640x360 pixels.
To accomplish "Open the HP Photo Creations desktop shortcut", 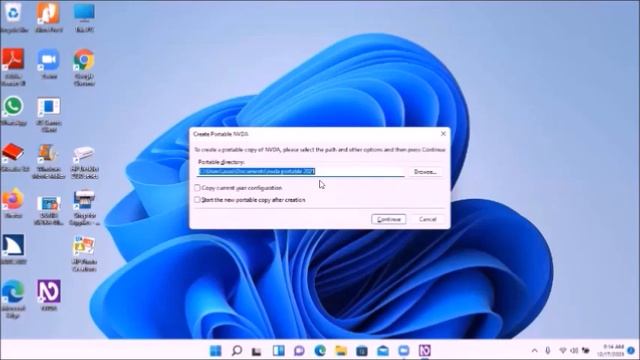I will coord(84,253).
